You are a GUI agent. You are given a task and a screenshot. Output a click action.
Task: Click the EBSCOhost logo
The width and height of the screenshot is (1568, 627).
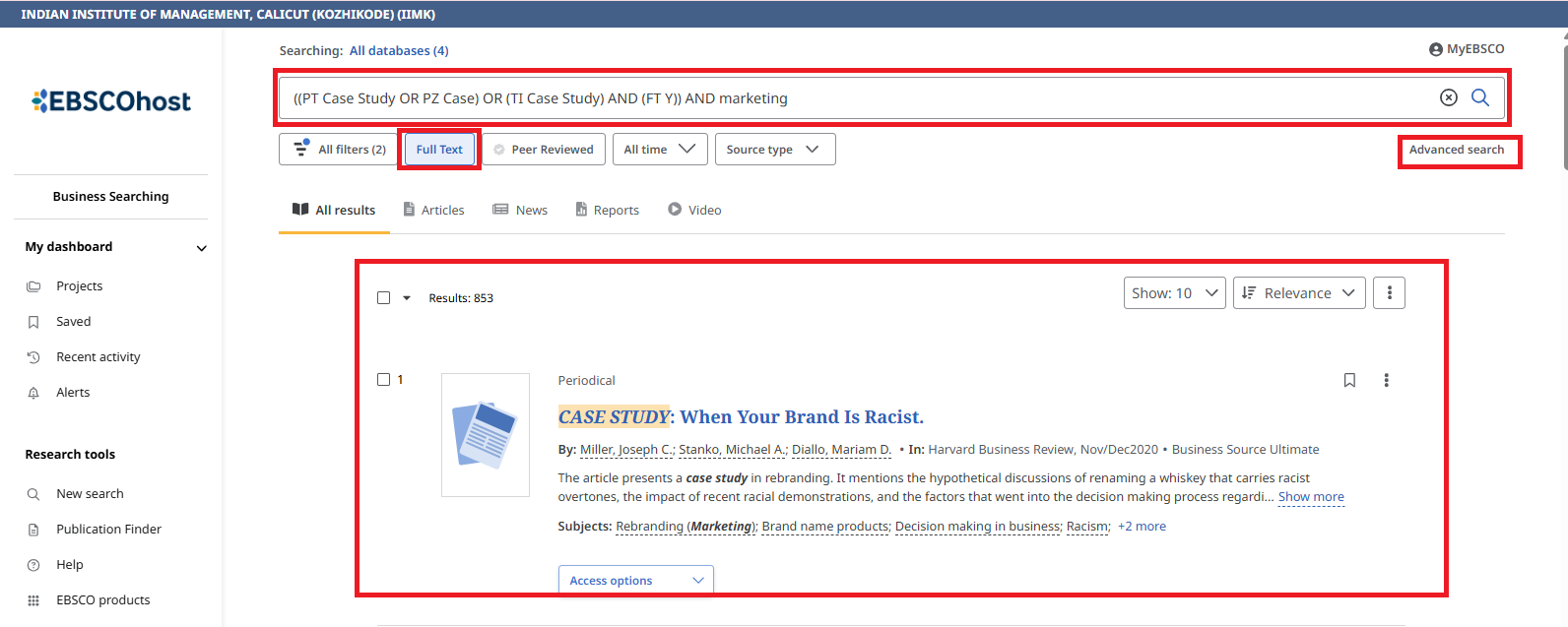coord(111,101)
